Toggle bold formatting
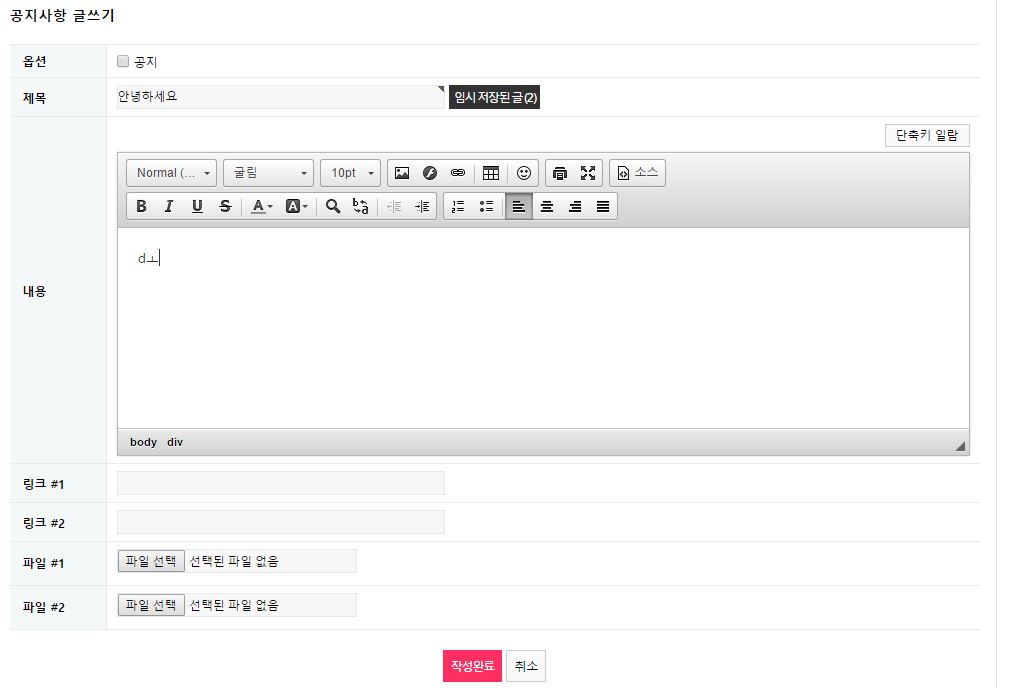Image resolution: width=1024 pixels, height=688 pixels. coord(141,206)
